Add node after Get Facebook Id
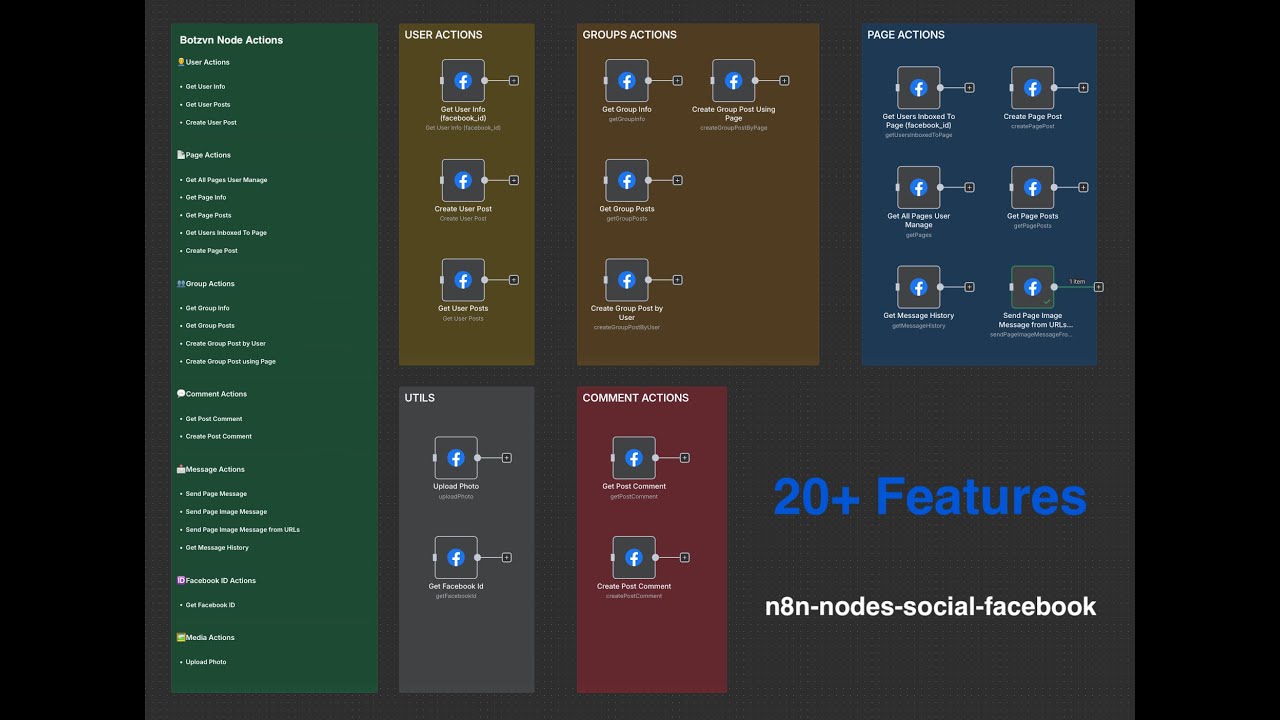 (x=507, y=557)
